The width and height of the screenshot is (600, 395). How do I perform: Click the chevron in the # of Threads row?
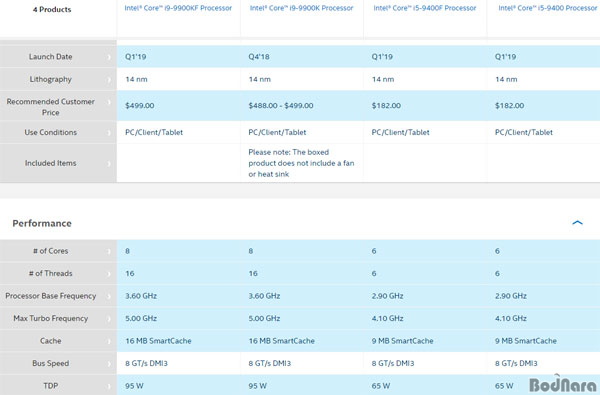point(109,274)
